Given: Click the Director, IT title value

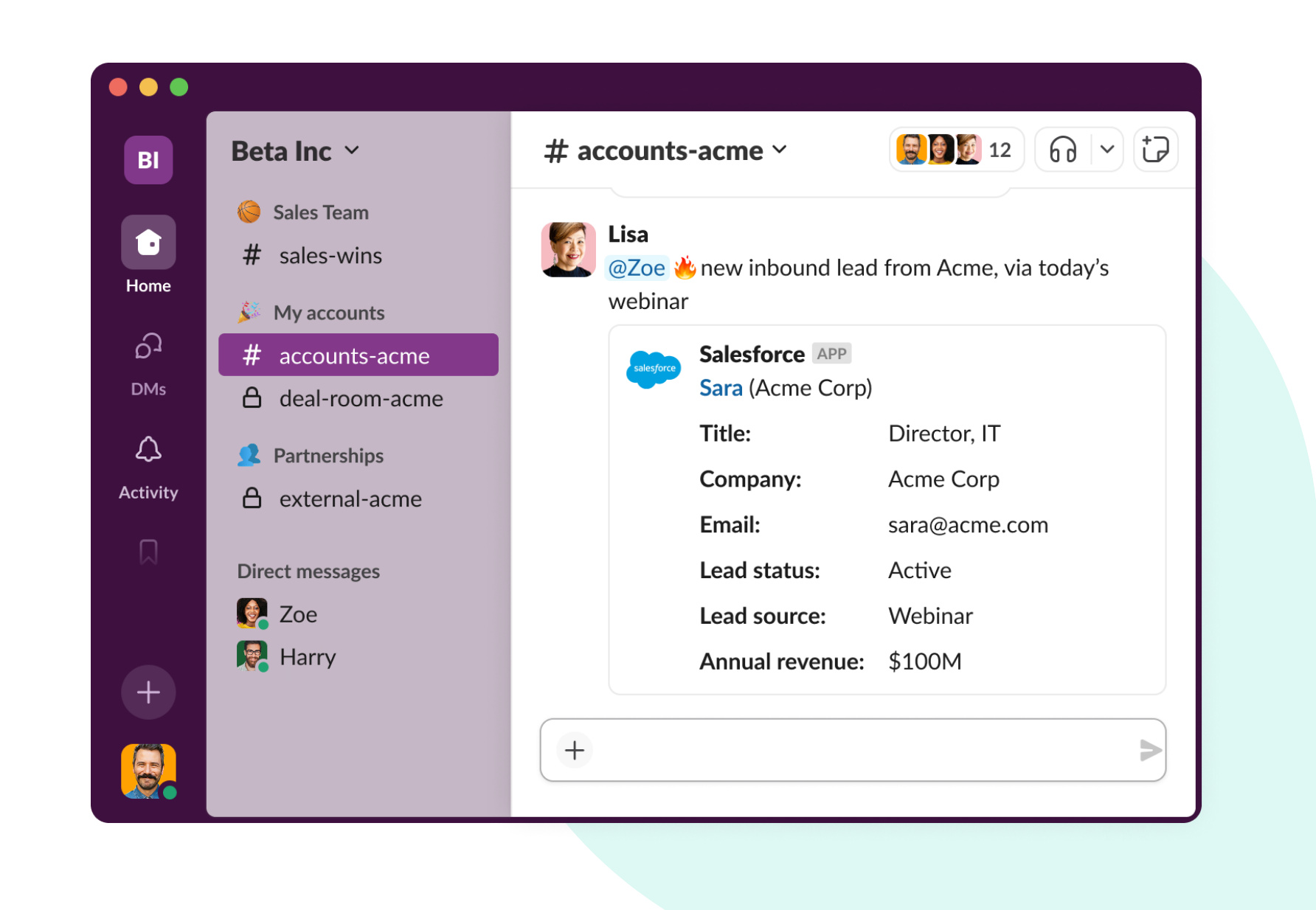Looking at the screenshot, I should [944, 434].
